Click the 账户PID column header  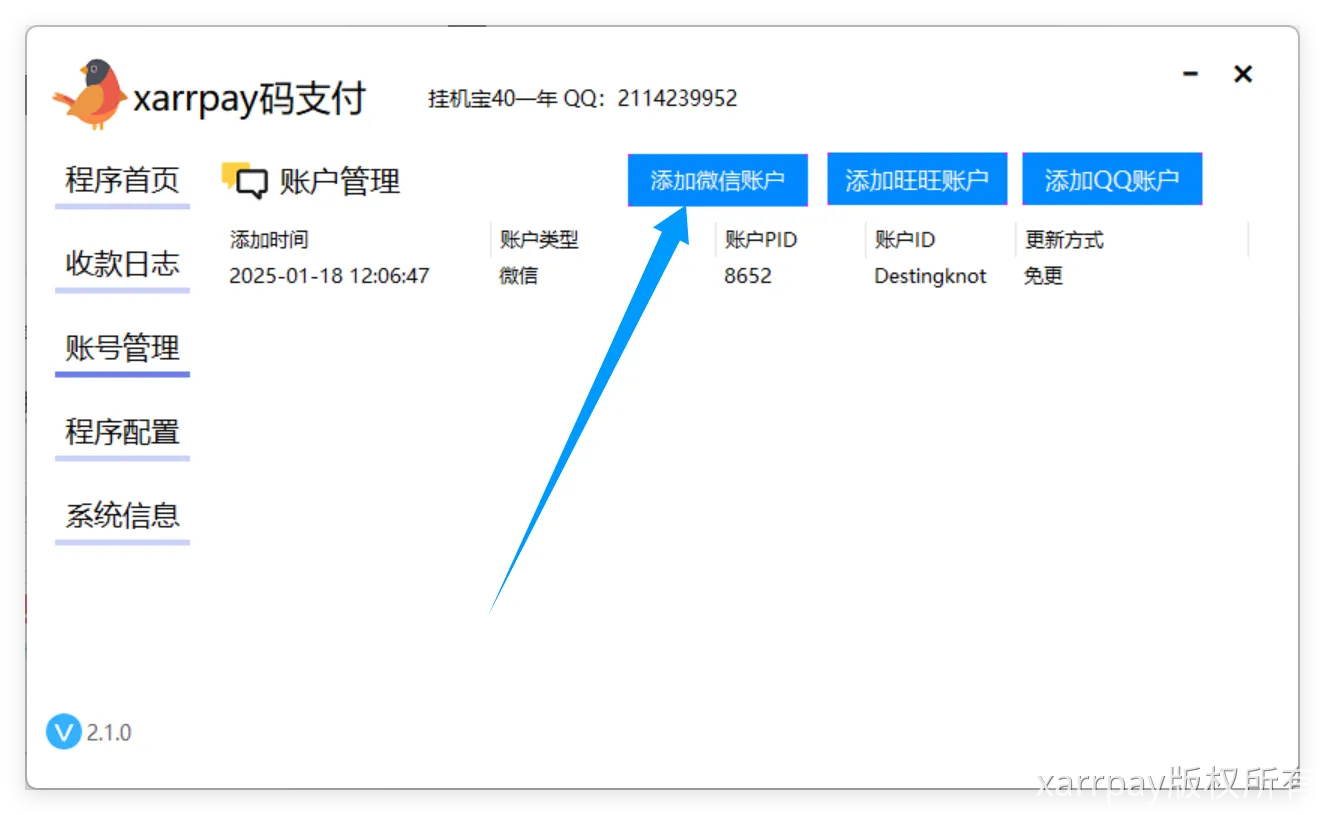(761, 240)
